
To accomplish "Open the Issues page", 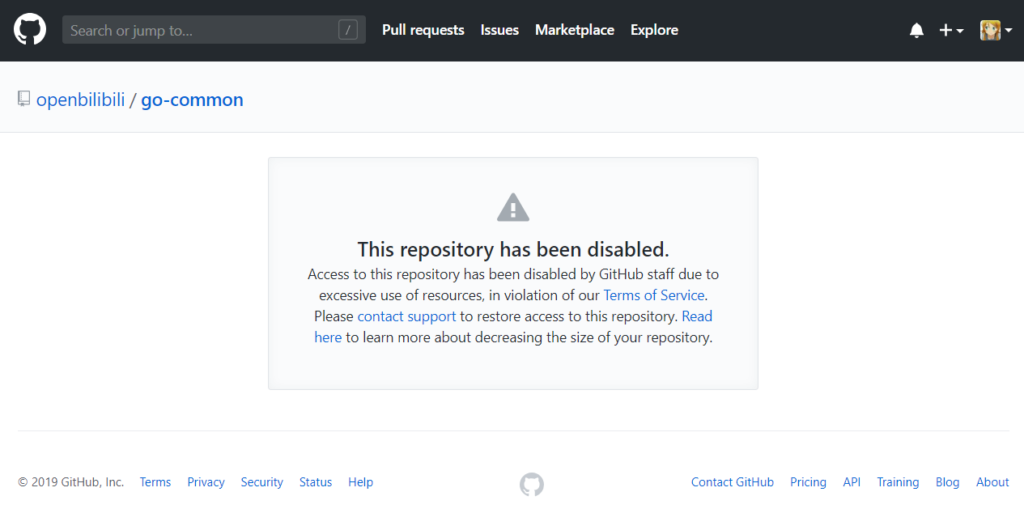I will [499, 30].
